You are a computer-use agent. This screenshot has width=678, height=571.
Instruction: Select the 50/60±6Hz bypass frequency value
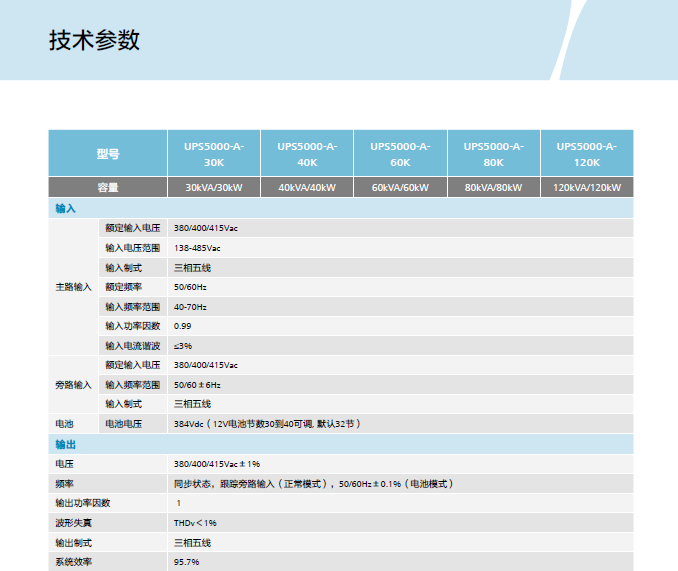click(x=198, y=384)
